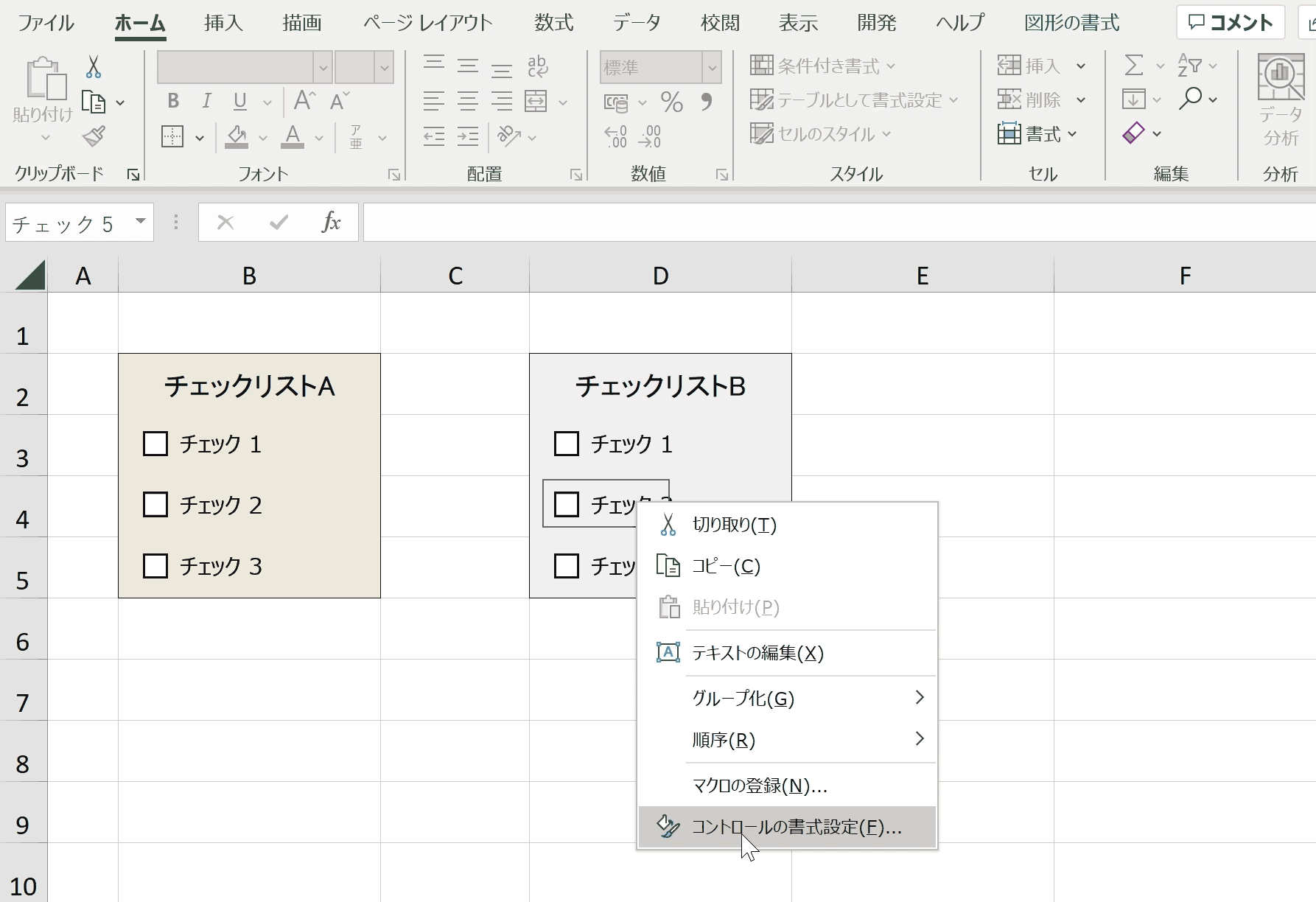Click the Insert Function fx icon

331,222
